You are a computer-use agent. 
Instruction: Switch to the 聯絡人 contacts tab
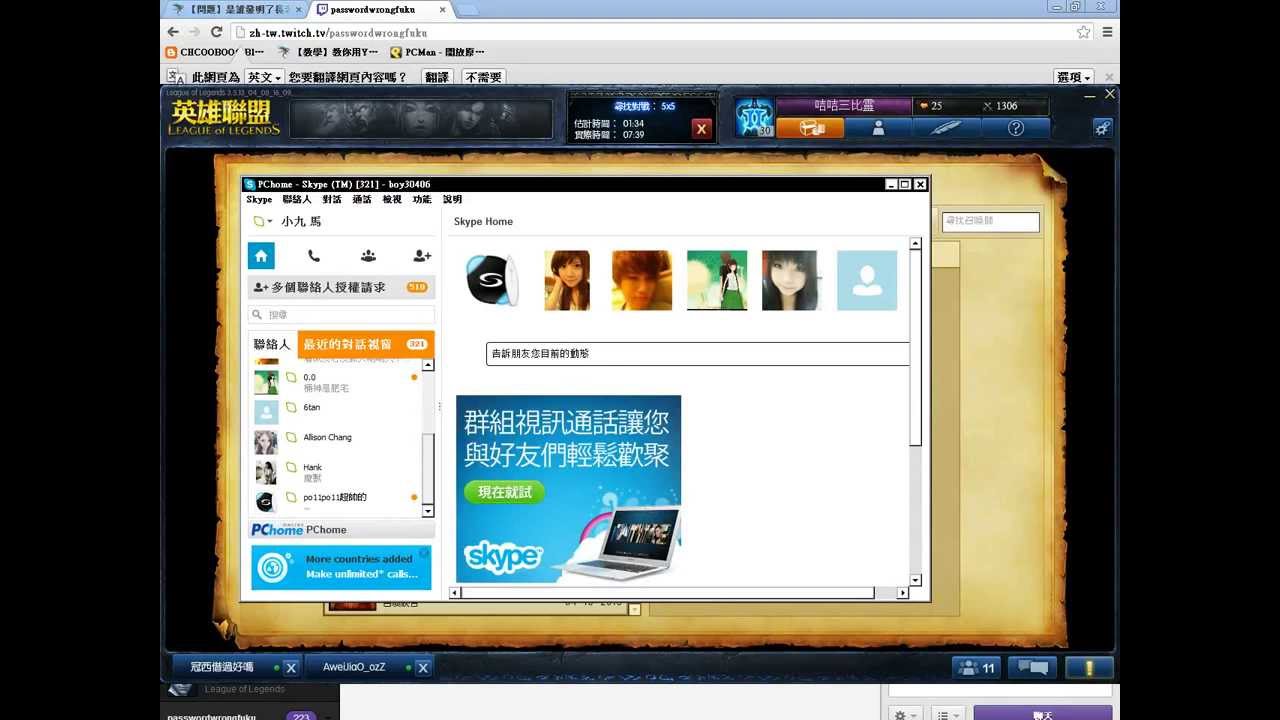tap(272, 344)
